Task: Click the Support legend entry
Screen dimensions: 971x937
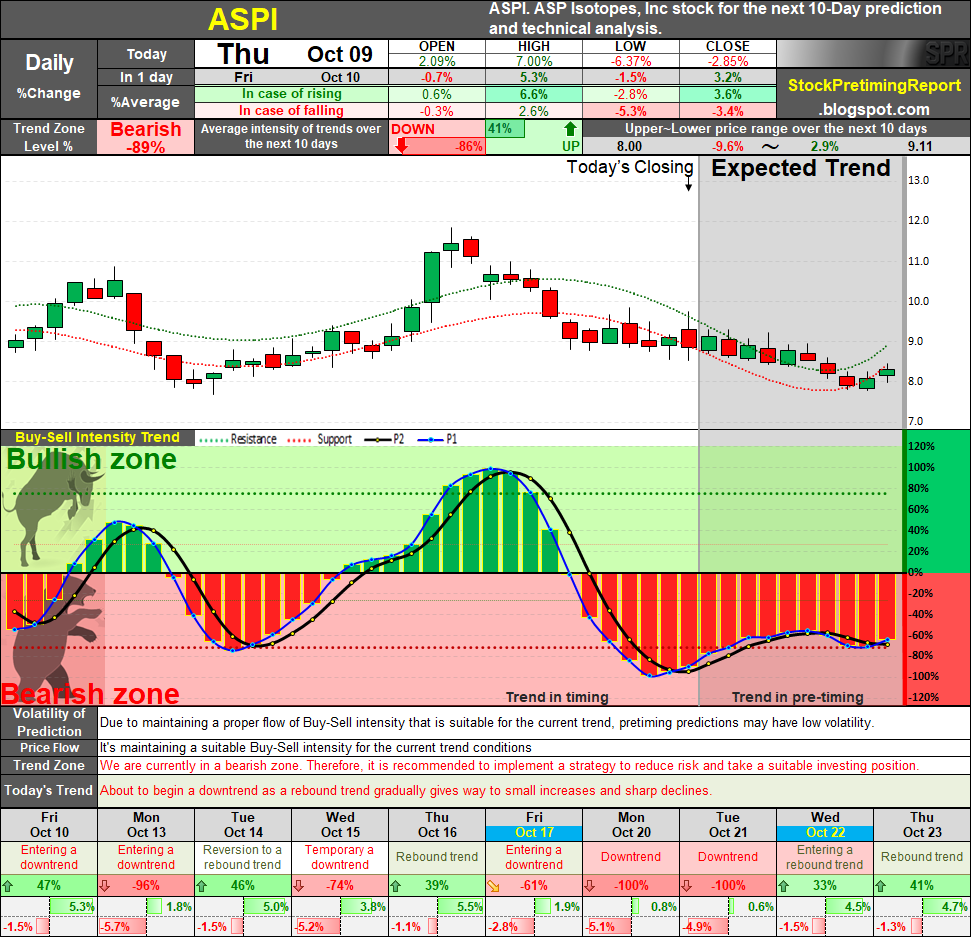Action: click(320, 439)
